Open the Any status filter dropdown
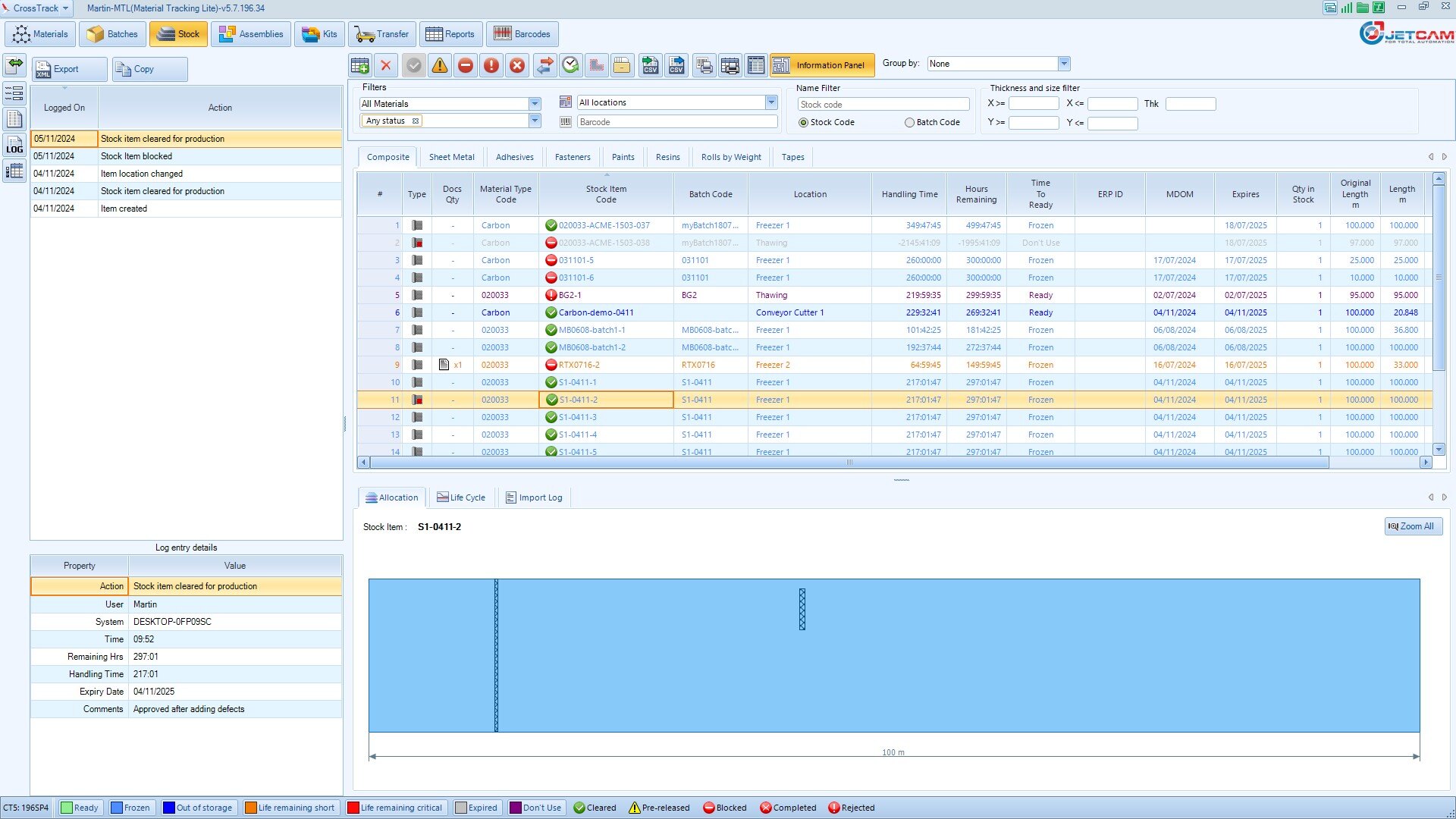This screenshot has height=819, width=1456. (x=533, y=120)
